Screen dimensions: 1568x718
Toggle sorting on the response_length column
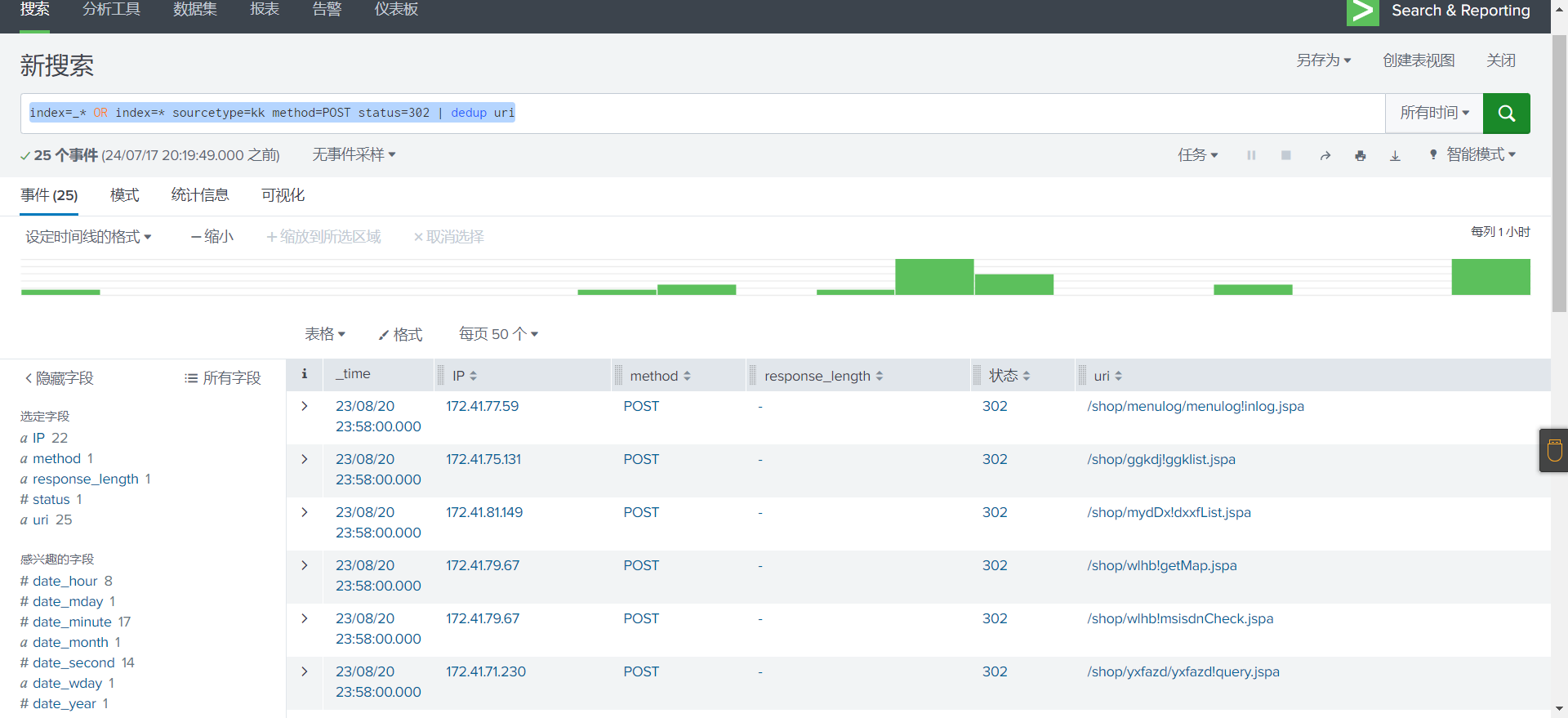tap(879, 376)
